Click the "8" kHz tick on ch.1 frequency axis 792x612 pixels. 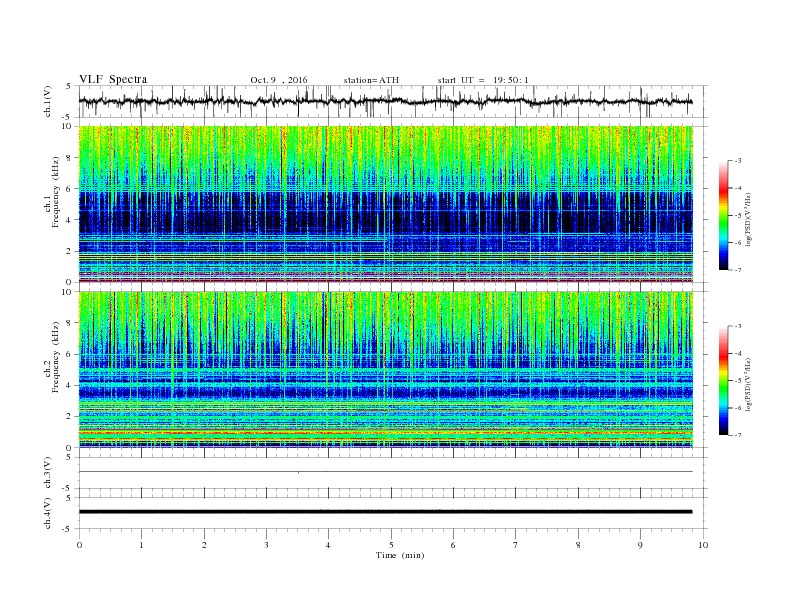click(x=69, y=158)
